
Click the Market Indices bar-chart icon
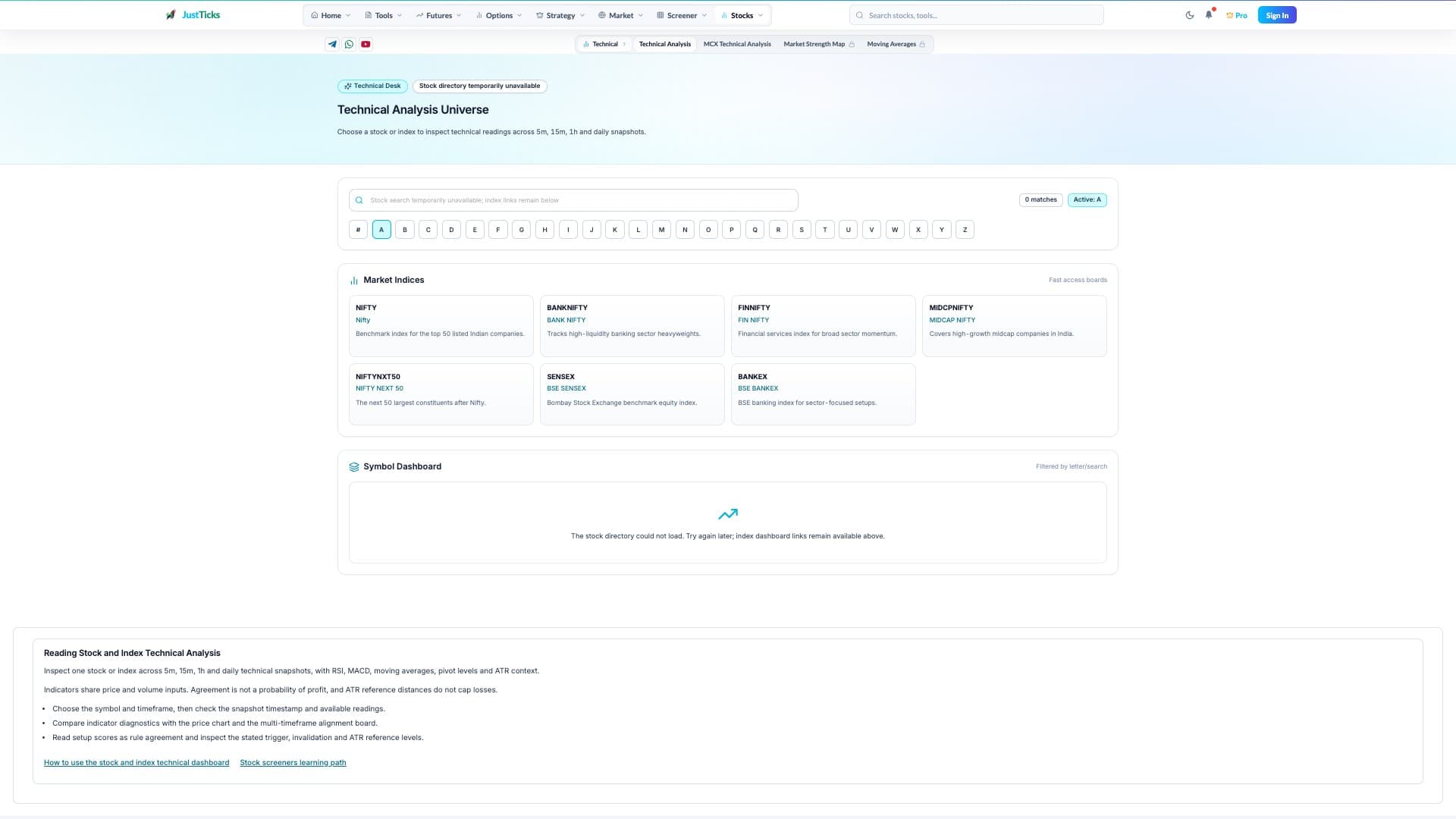tap(354, 281)
